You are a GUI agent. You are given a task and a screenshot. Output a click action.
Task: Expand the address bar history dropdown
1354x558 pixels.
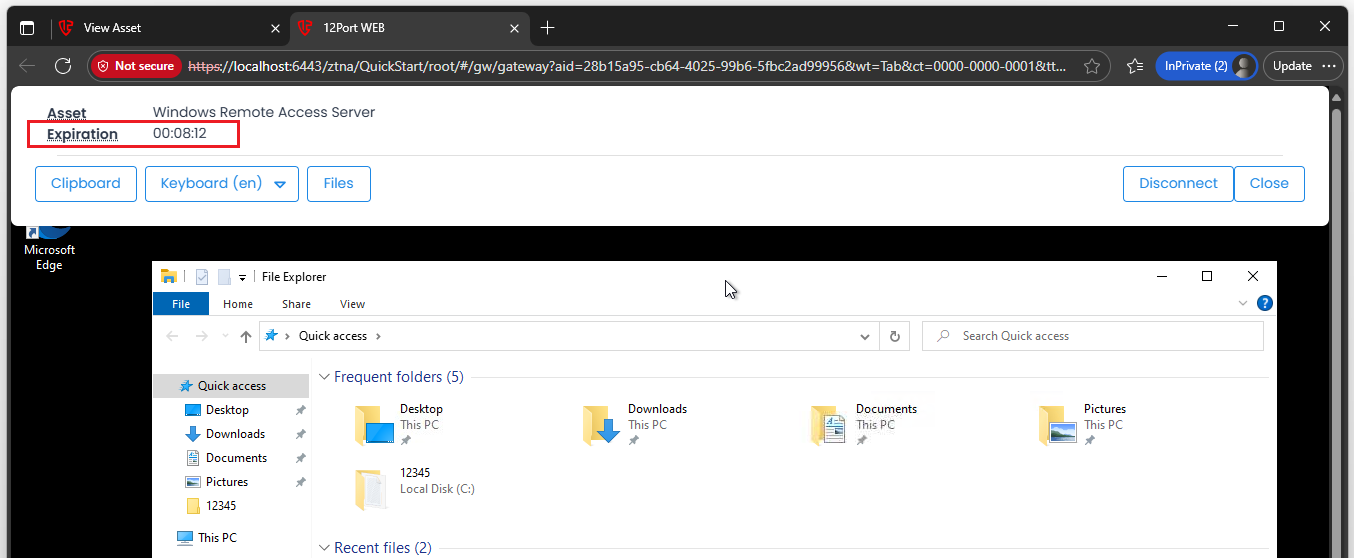[865, 337]
